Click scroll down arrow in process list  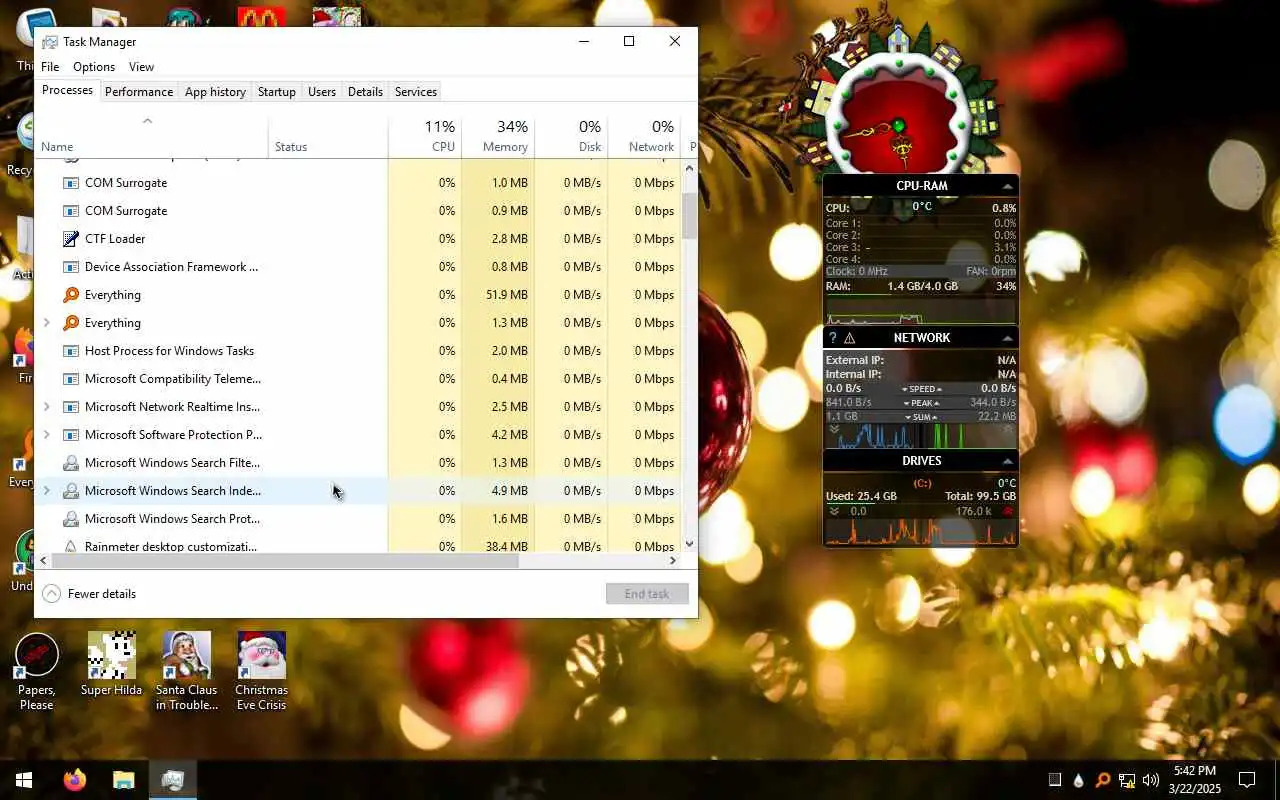(689, 544)
